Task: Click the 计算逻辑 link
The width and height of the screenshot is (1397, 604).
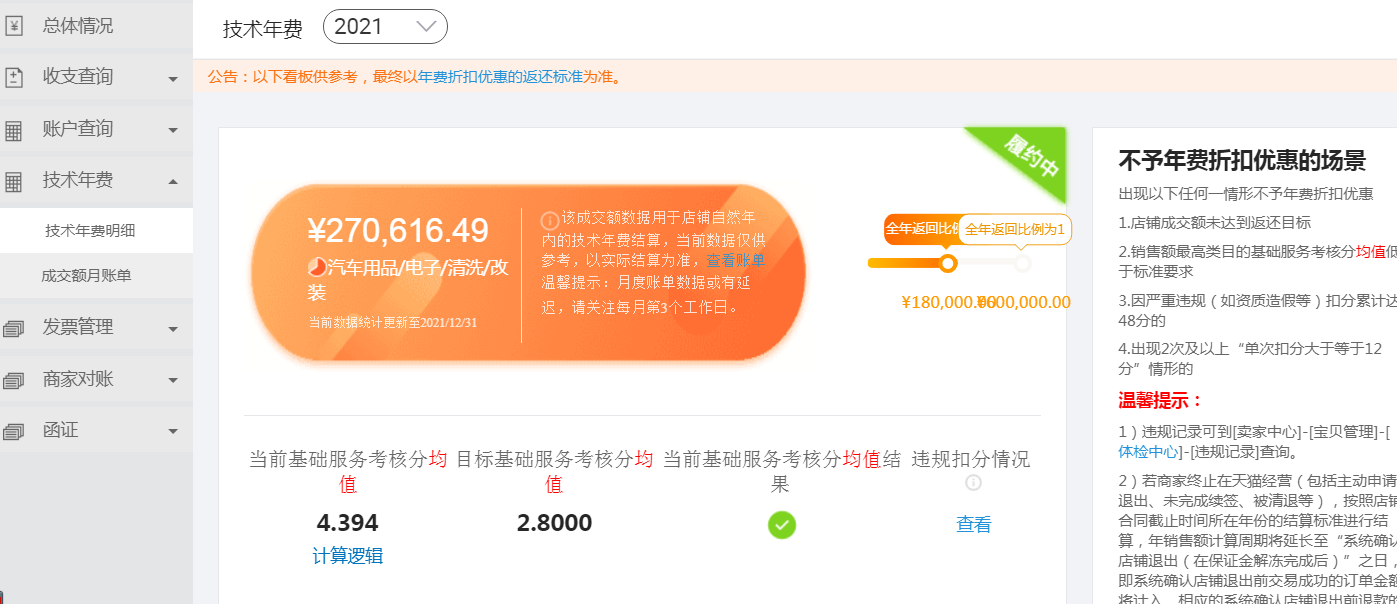Action: pyautogui.click(x=348, y=556)
